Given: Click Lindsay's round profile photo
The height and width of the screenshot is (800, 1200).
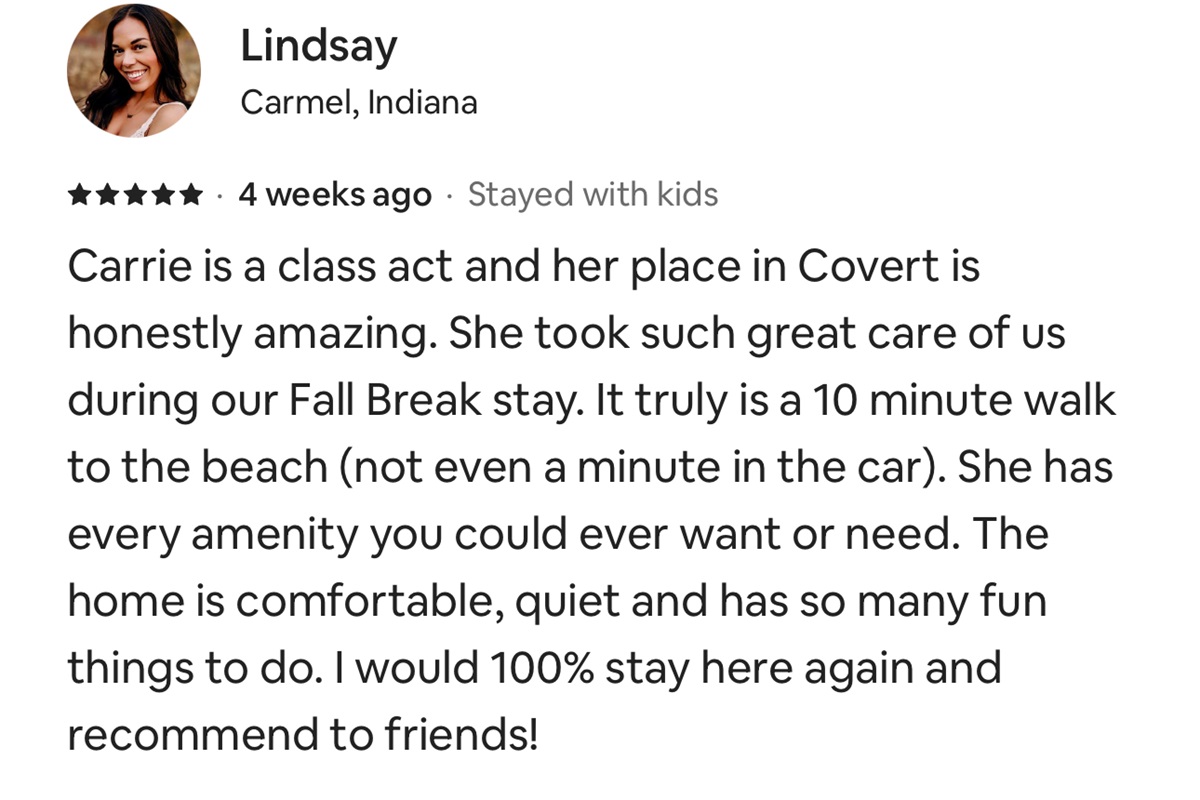Looking at the screenshot, I should [133, 70].
